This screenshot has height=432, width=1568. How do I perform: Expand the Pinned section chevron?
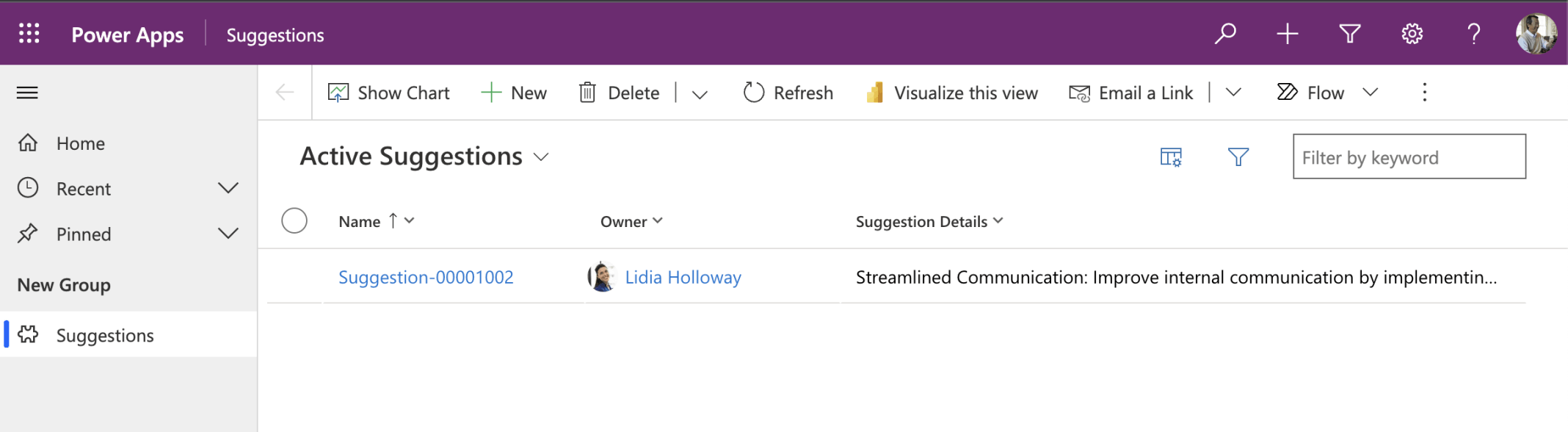point(228,234)
